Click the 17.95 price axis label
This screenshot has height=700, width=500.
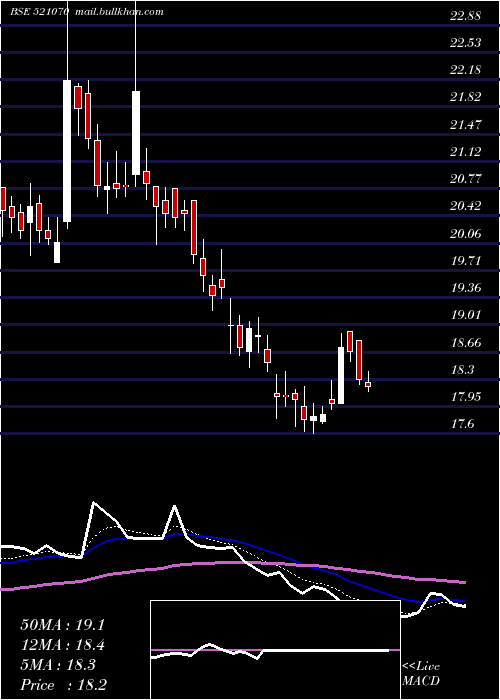[x=465, y=397]
